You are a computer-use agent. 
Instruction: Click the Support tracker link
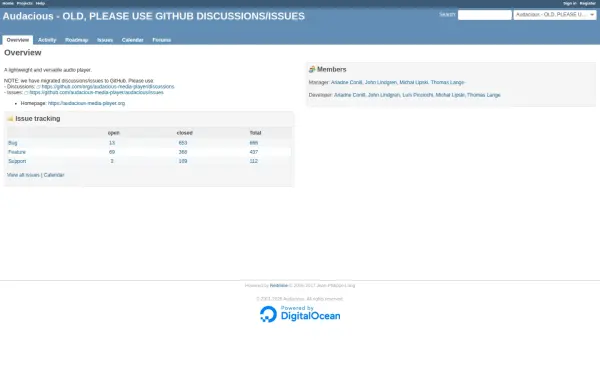tap(17, 161)
